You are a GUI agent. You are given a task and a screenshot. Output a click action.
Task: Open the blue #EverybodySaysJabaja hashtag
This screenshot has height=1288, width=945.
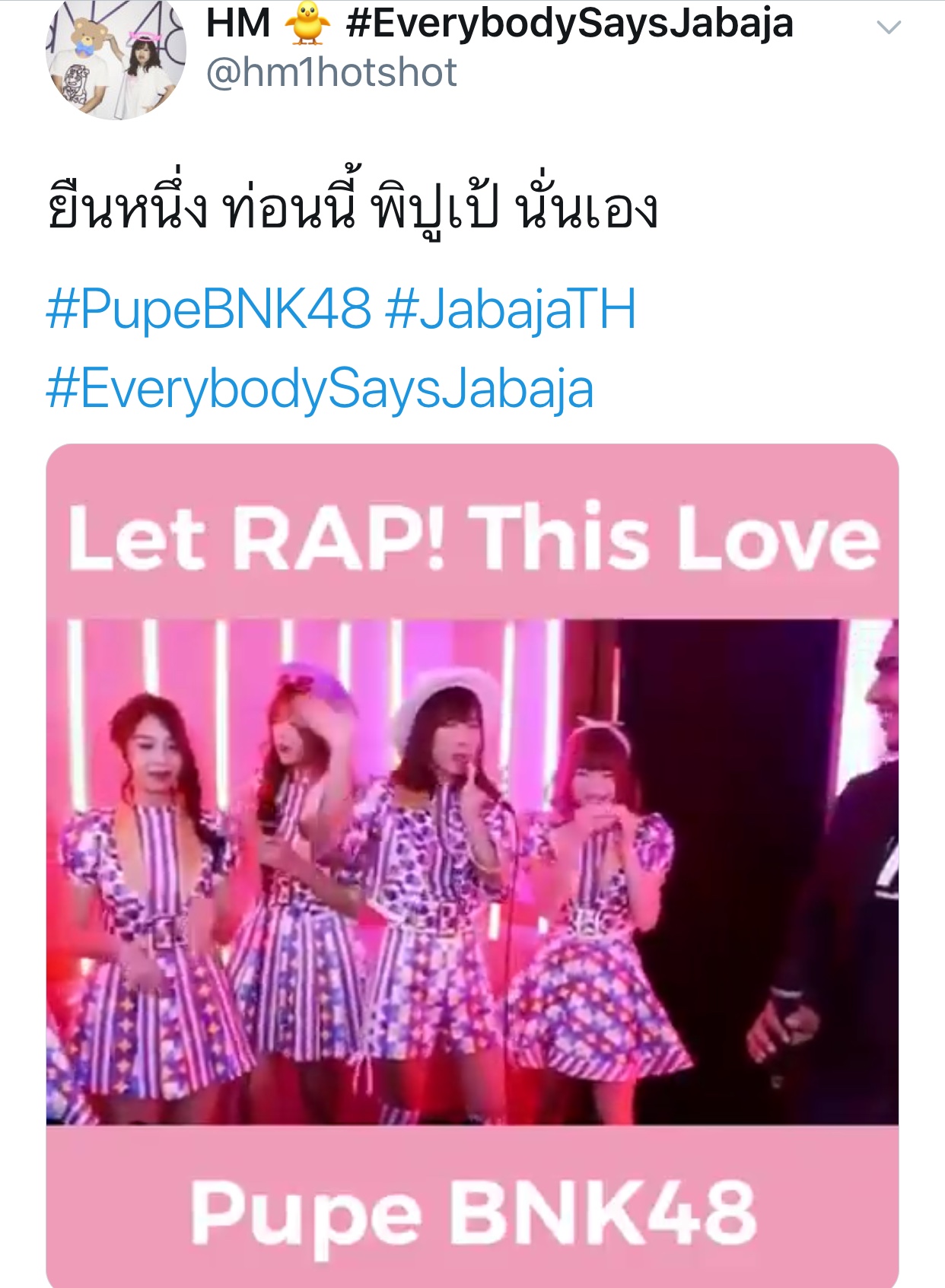(320, 389)
